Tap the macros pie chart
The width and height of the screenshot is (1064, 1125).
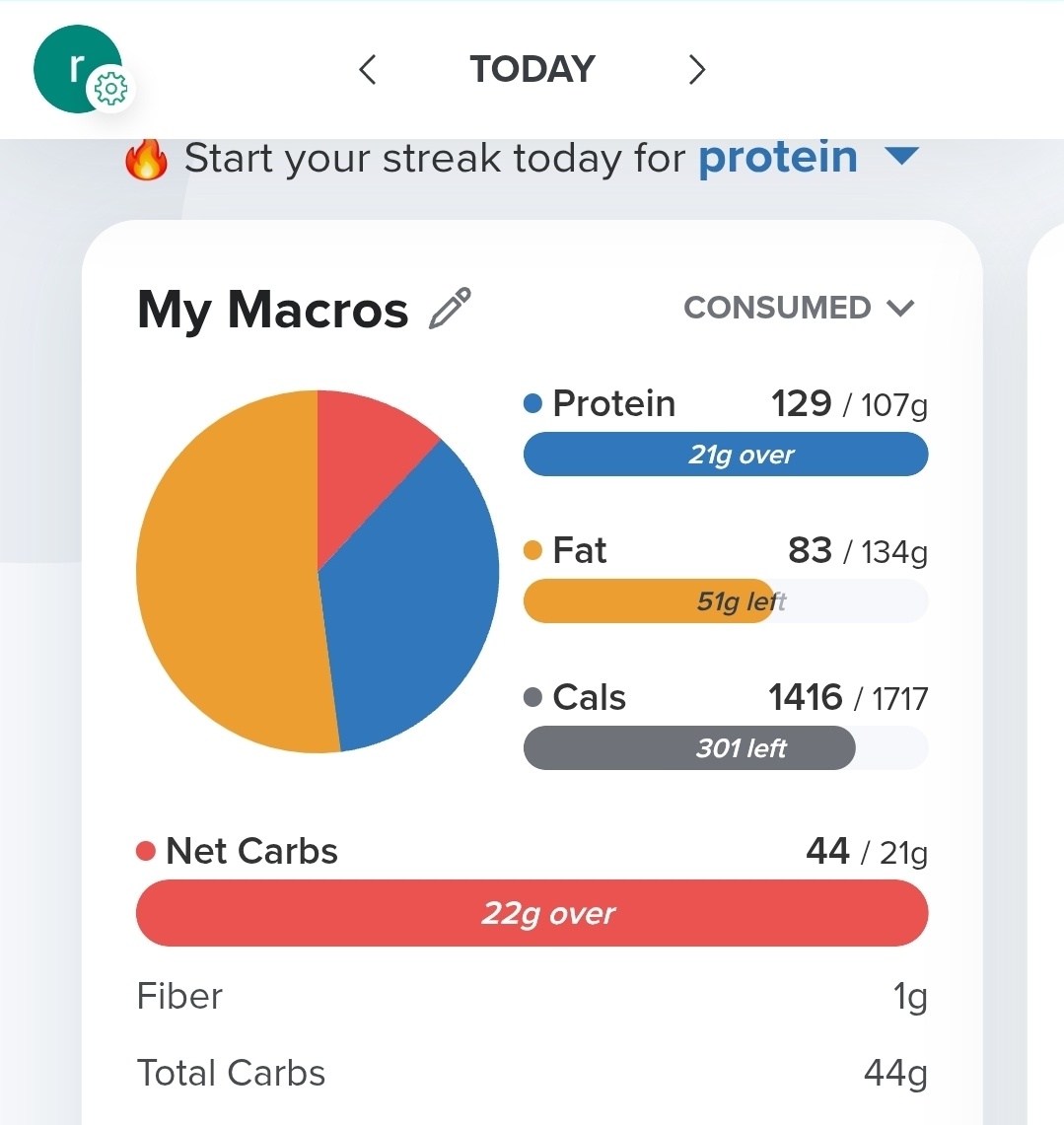click(x=318, y=572)
